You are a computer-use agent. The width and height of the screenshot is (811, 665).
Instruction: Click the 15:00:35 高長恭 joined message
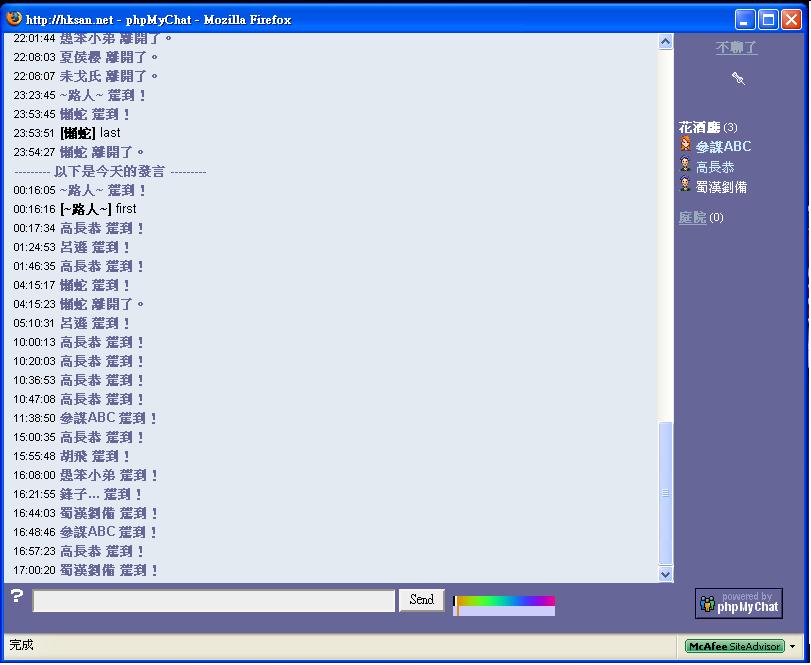78,437
